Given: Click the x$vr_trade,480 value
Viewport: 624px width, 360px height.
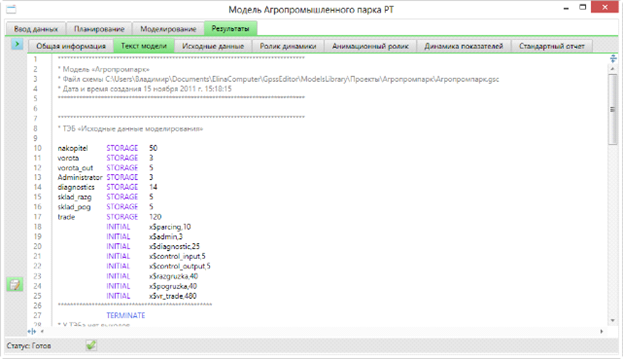Looking at the screenshot, I should 173,296.
